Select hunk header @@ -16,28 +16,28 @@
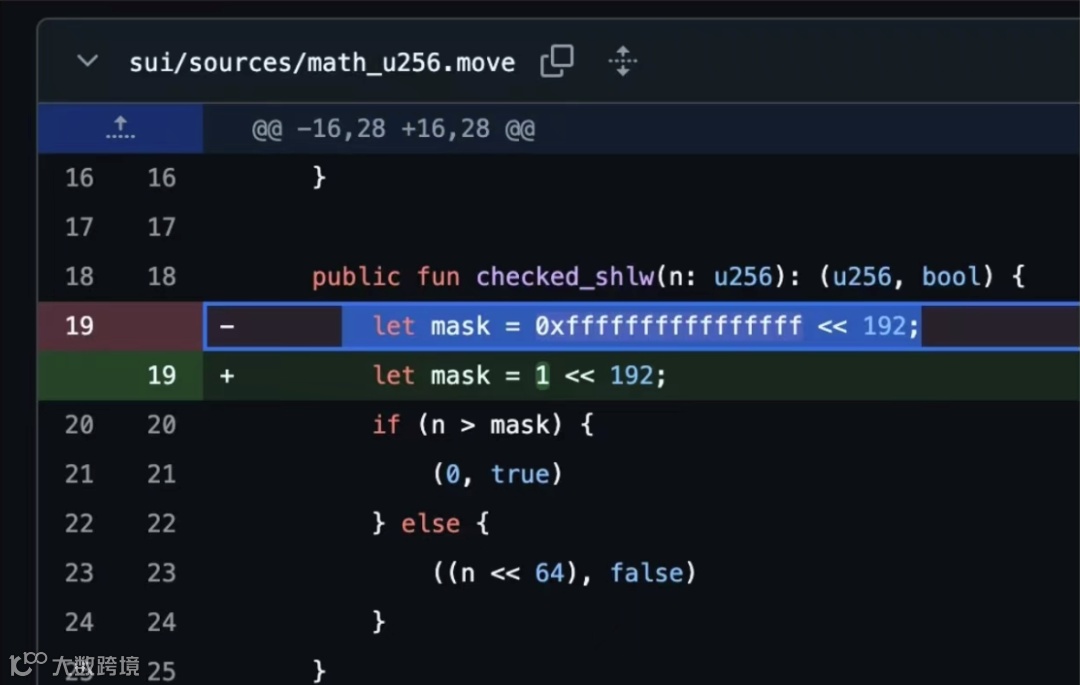 coord(393,129)
